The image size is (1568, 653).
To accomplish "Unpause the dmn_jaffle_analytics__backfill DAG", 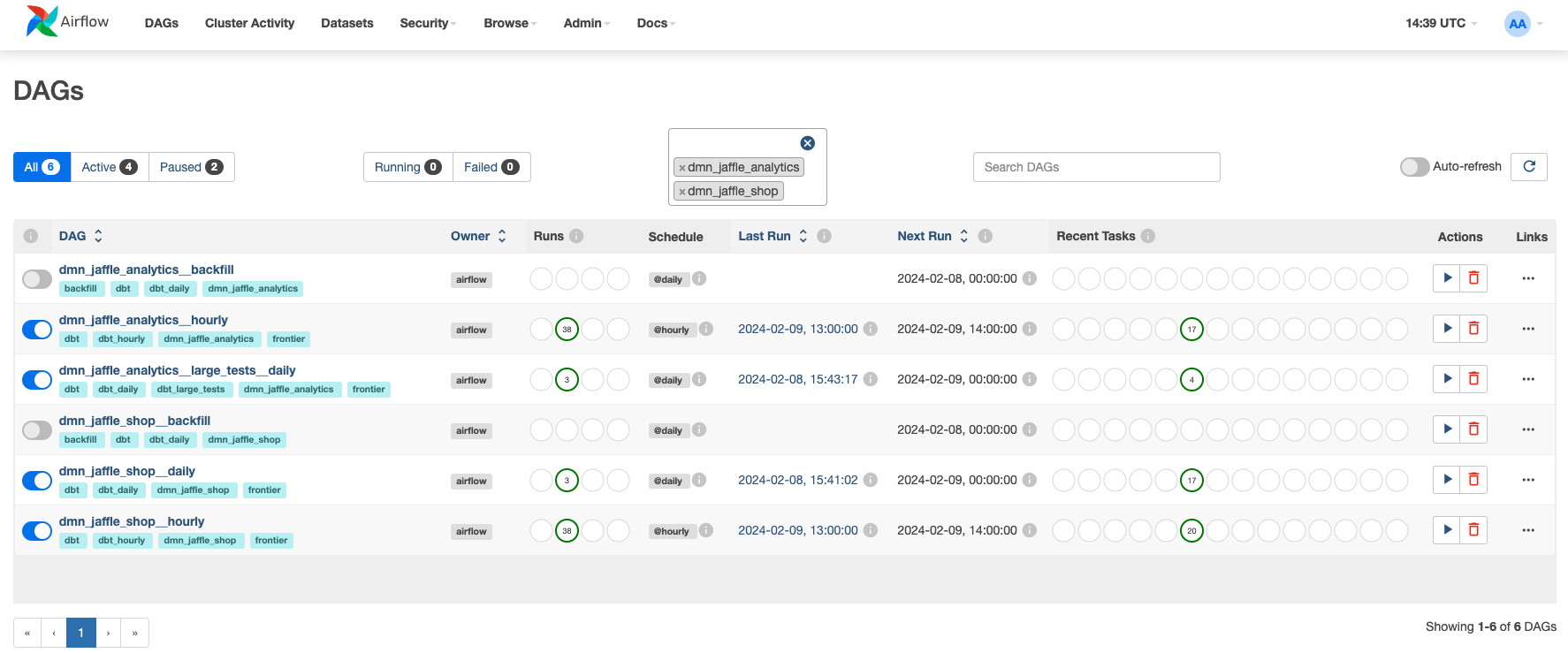I will (x=37, y=279).
